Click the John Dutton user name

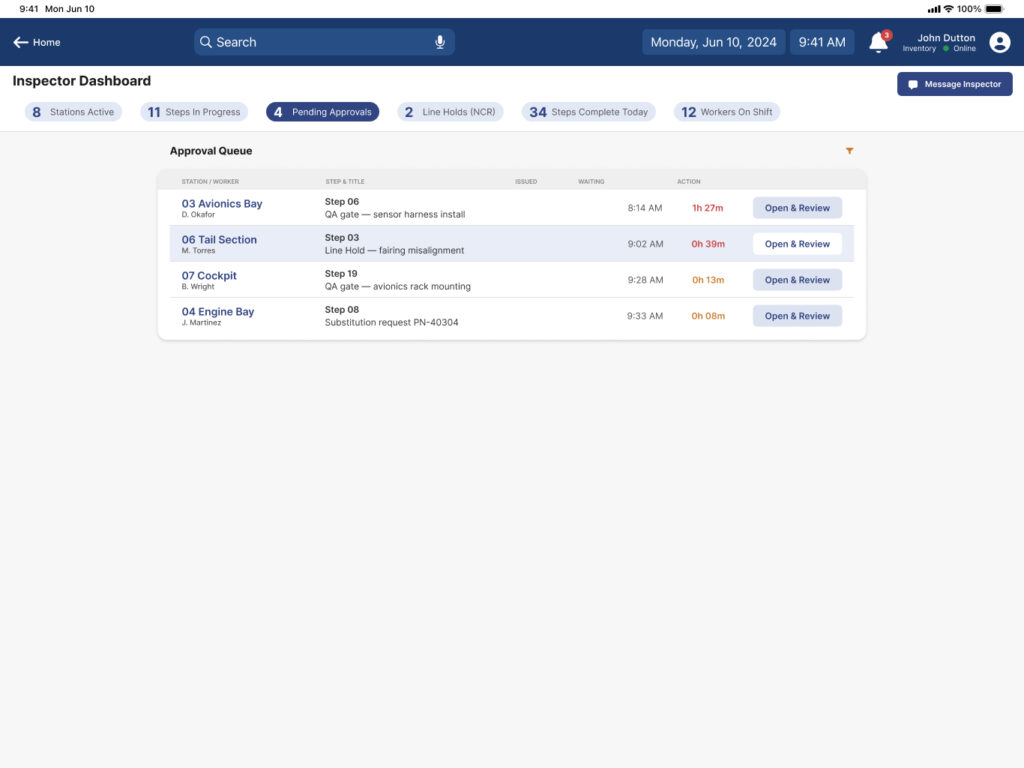click(x=946, y=38)
